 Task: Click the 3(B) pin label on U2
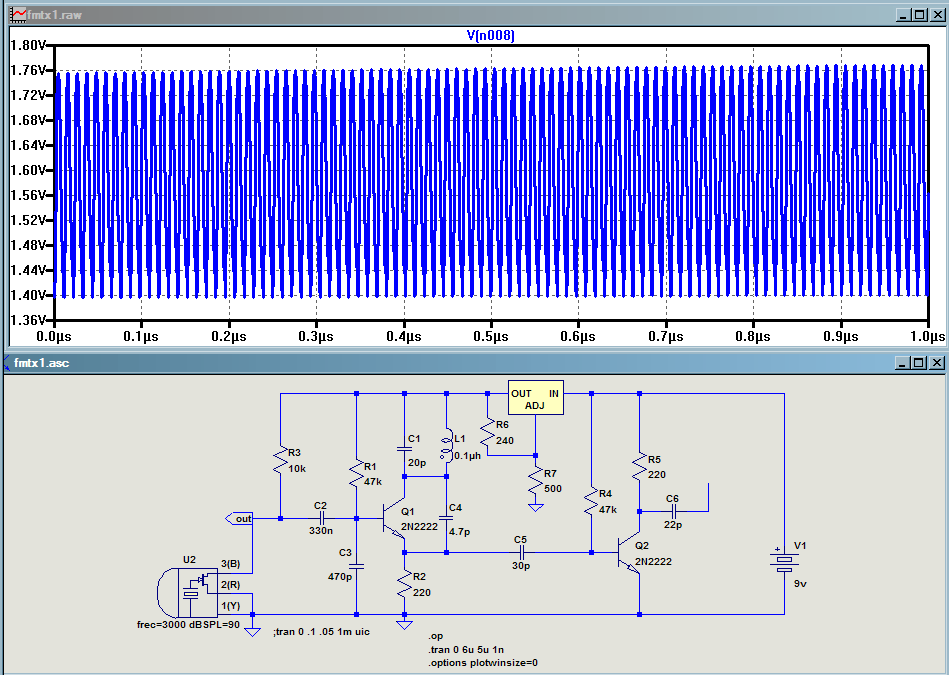231,564
